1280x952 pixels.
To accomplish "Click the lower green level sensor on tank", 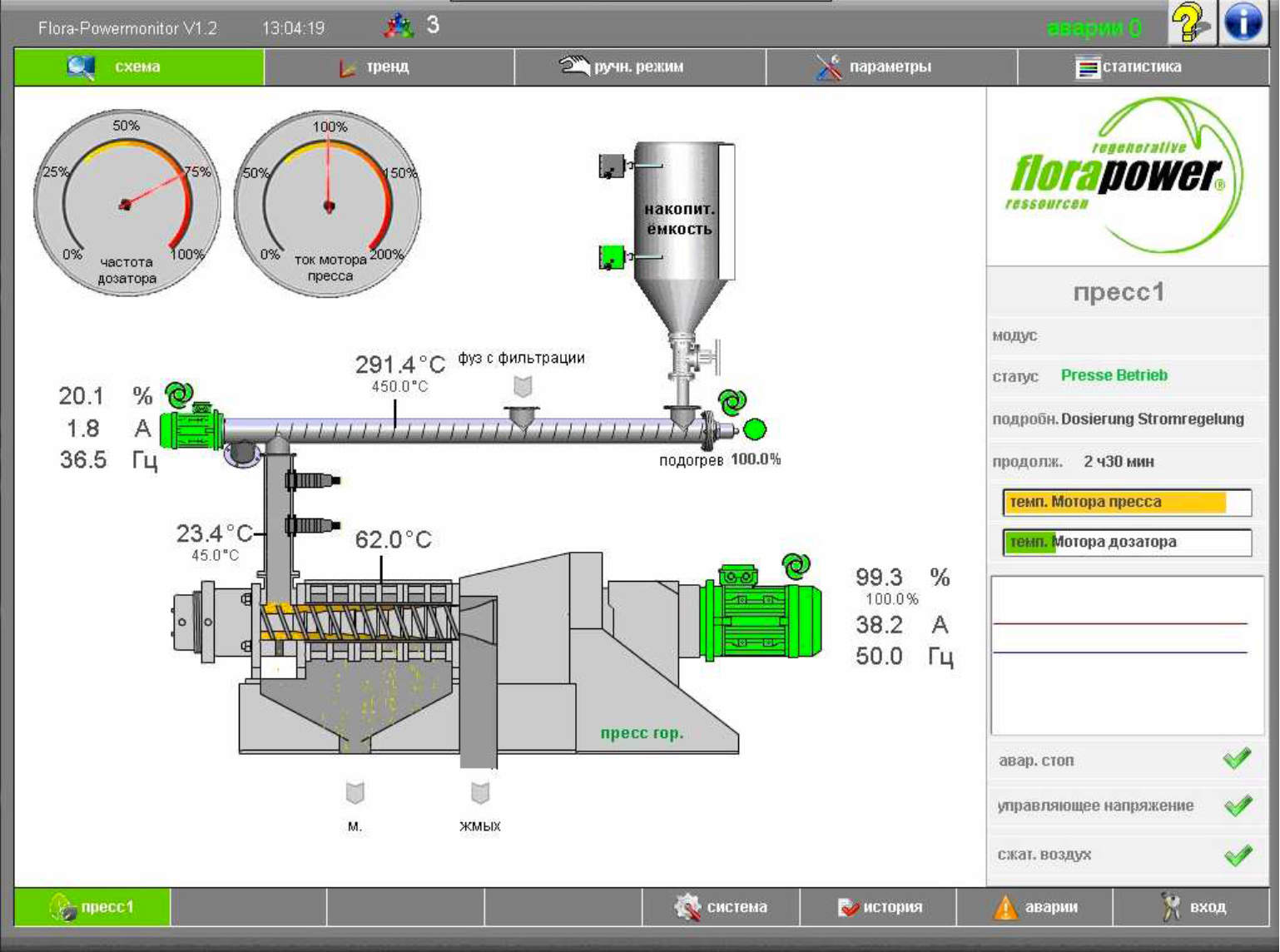I will point(612,256).
